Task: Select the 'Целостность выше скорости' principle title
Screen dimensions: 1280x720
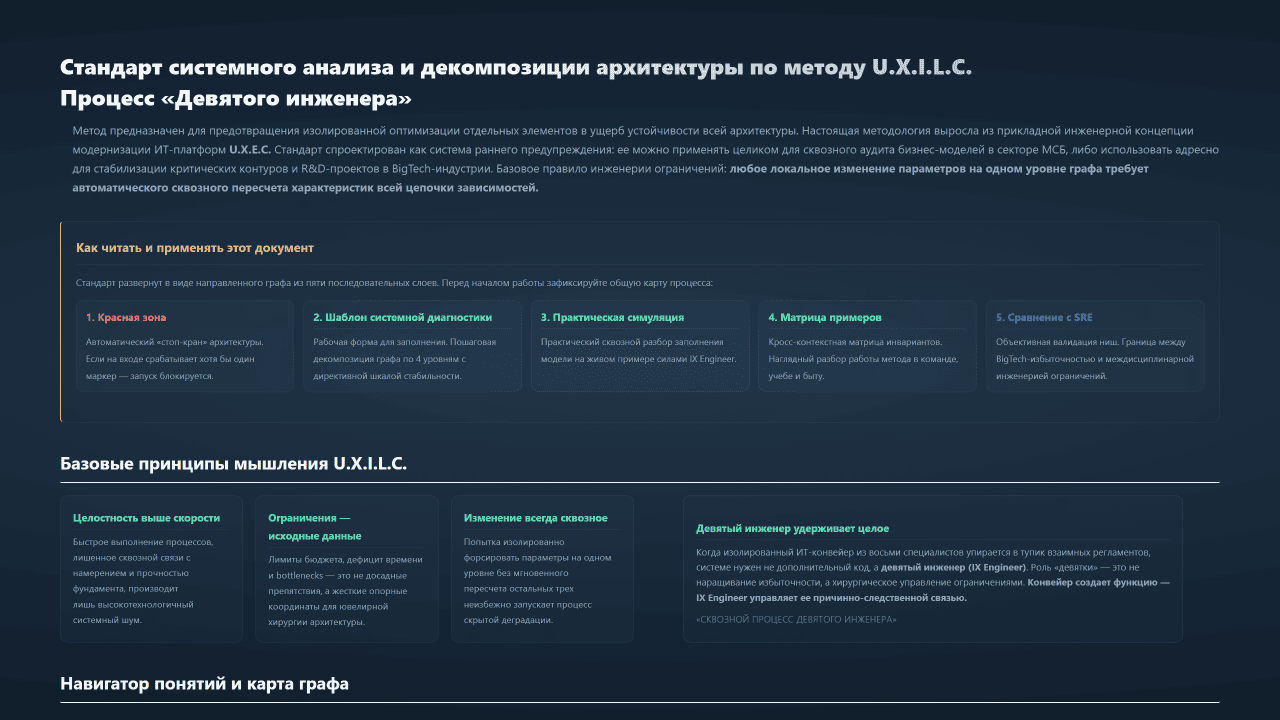Action: coord(146,518)
